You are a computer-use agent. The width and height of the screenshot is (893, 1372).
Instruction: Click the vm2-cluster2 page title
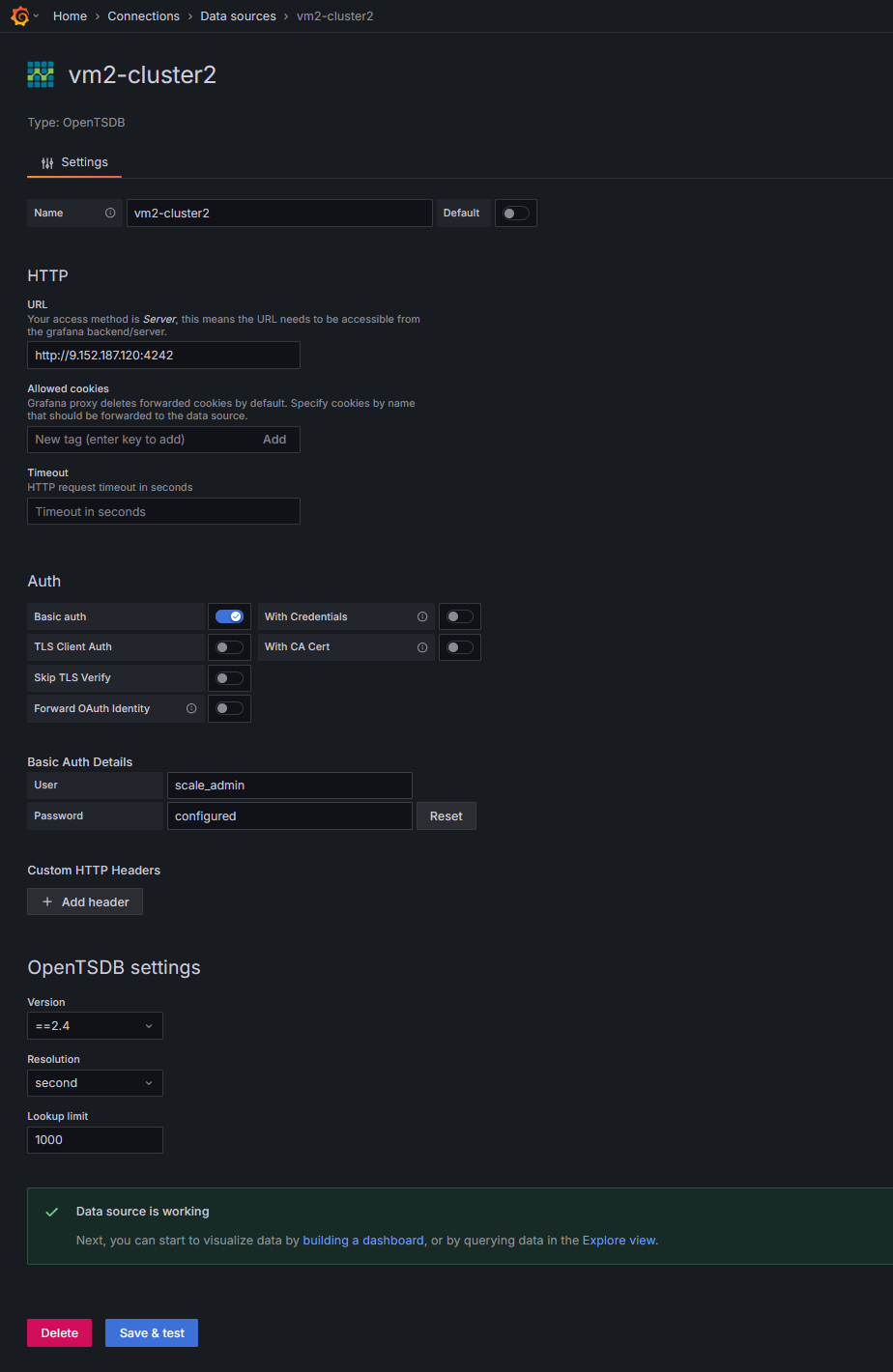[x=142, y=75]
